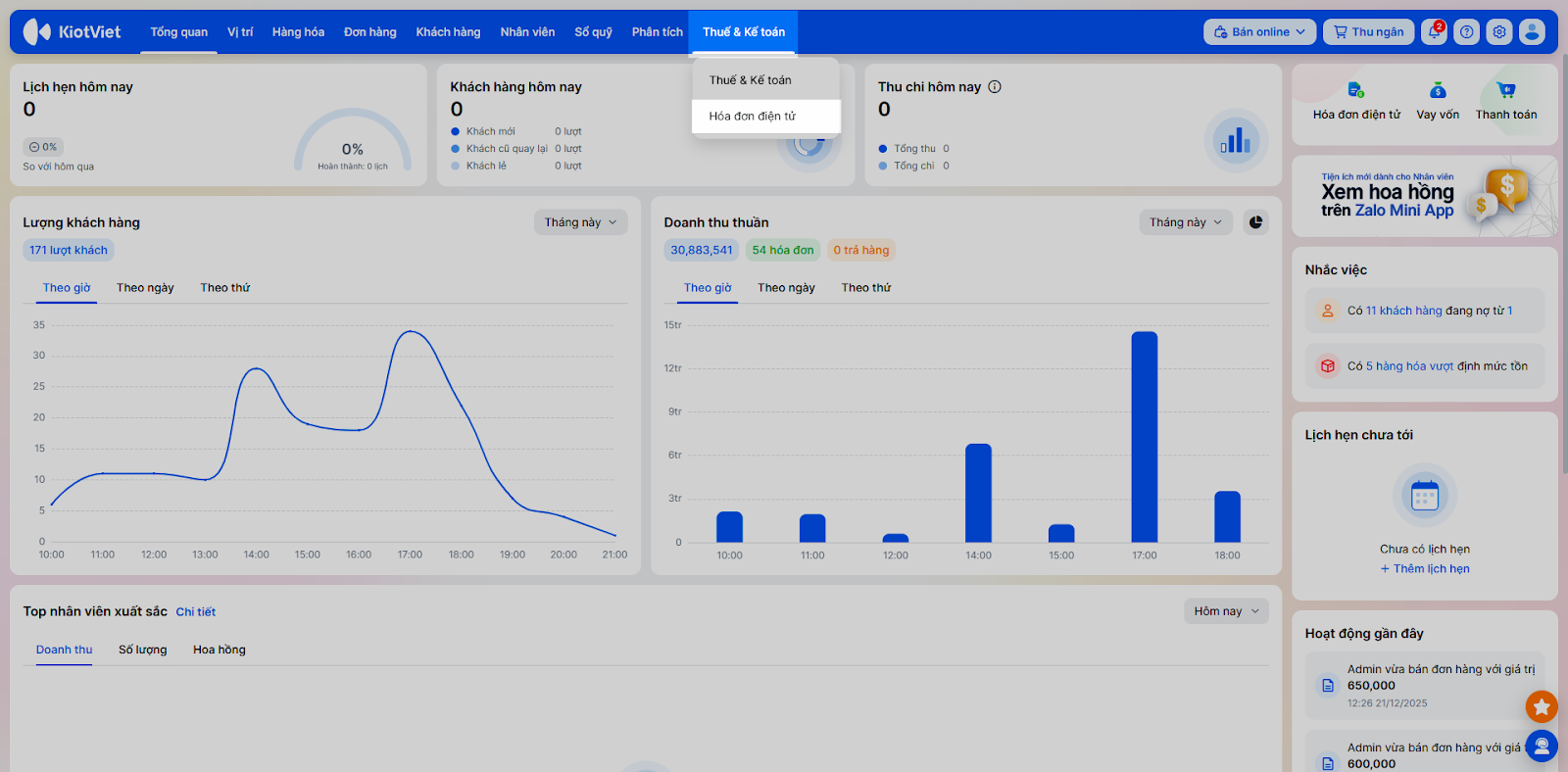Click the help question mark icon
The image size is (1568, 772).
click(1467, 32)
